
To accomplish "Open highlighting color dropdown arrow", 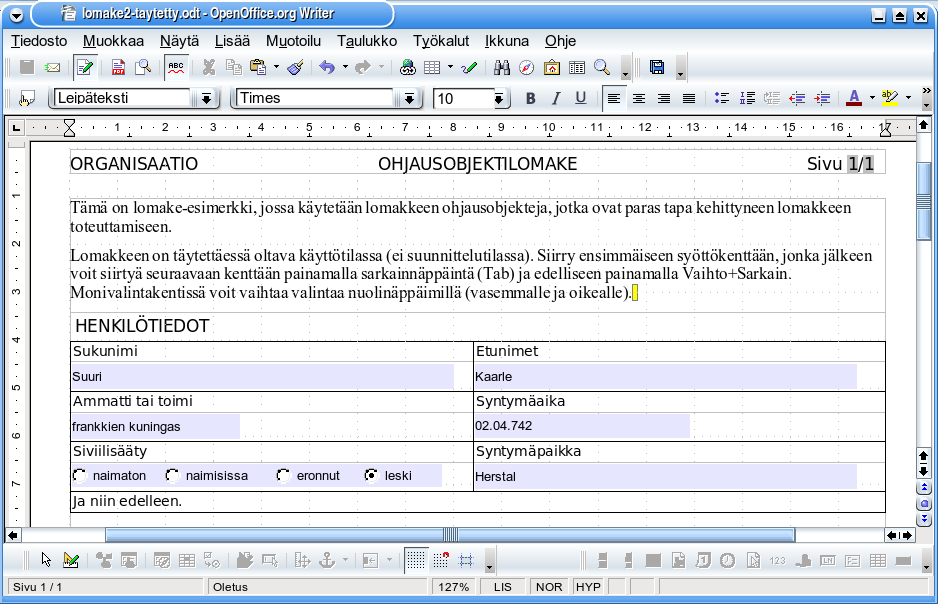I will (x=908, y=98).
